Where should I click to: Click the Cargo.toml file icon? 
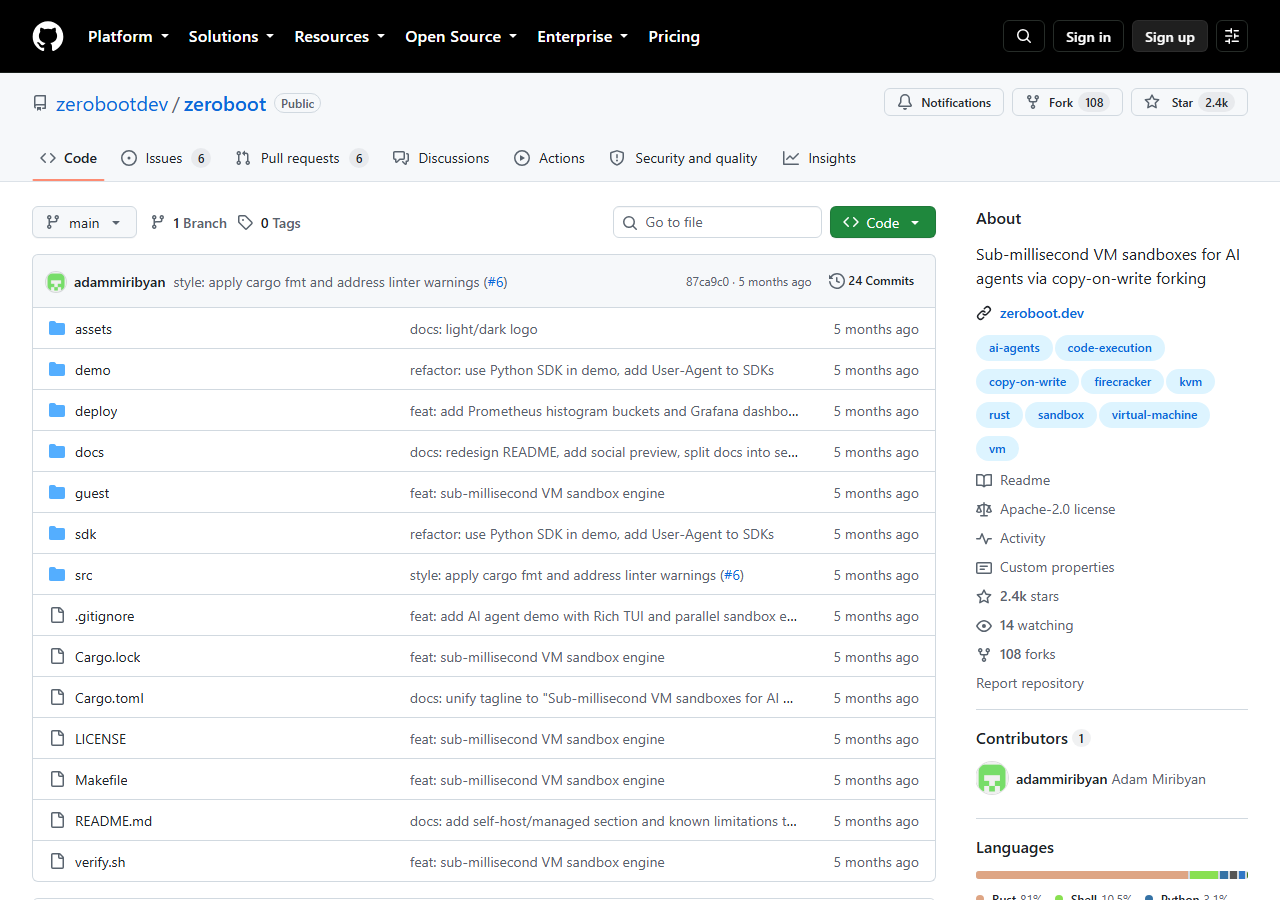[57, 698]
